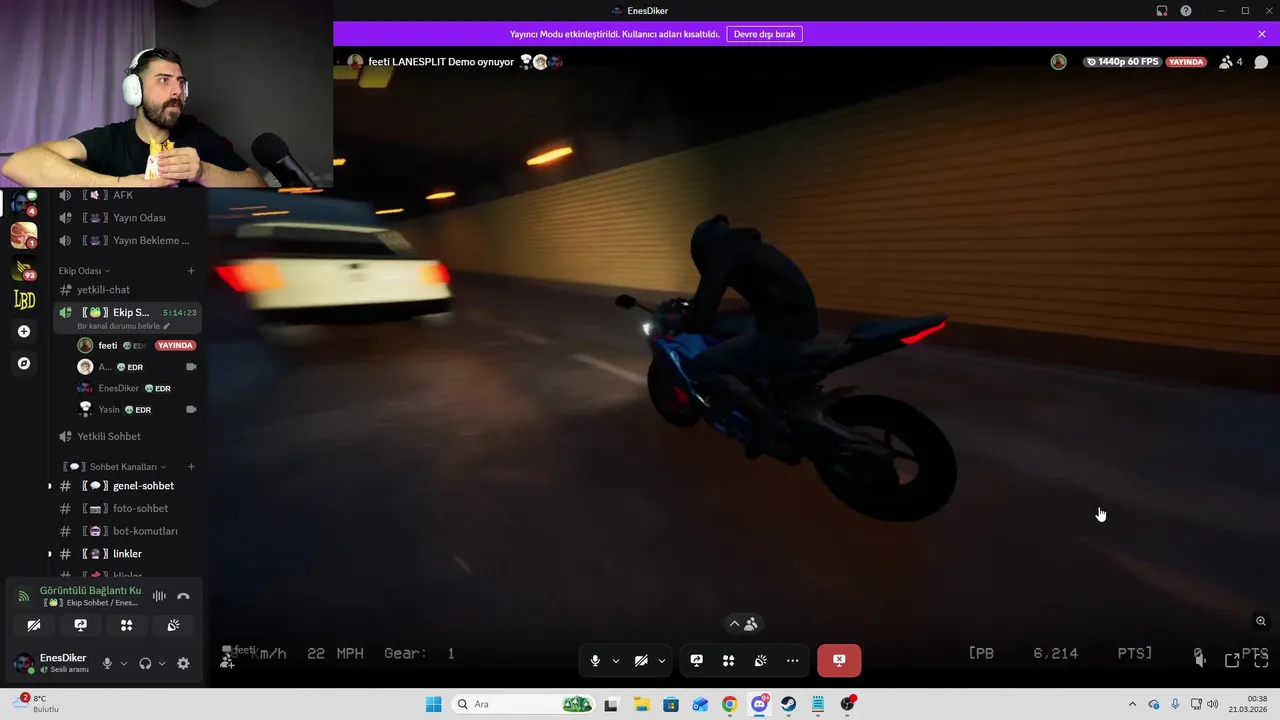
Task: Open the Discord inbox icon in the title bar
Action: click(x=1162, y=11)
